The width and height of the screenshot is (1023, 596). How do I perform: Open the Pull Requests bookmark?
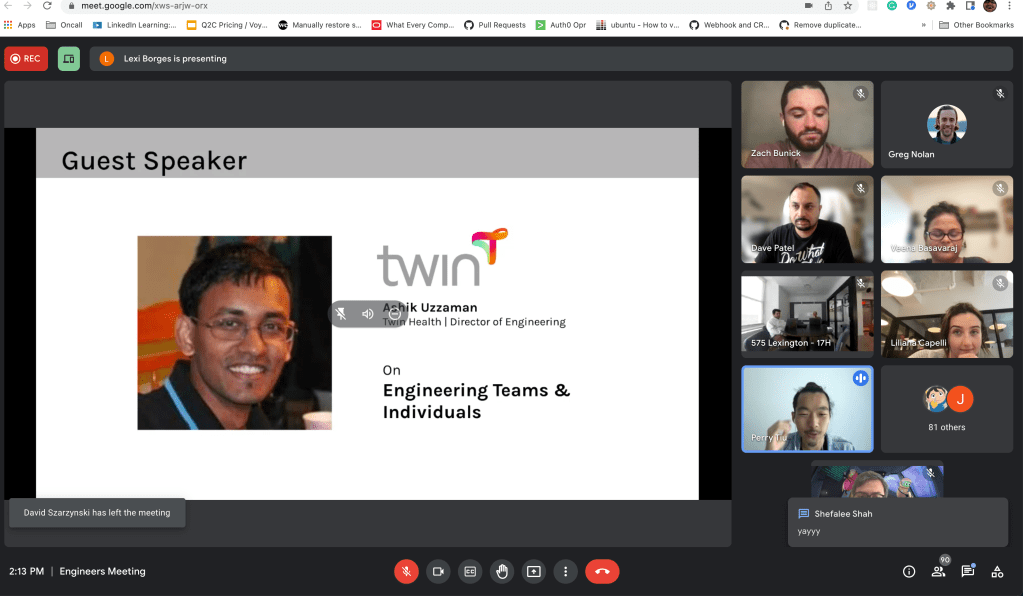tap(496, 25)
